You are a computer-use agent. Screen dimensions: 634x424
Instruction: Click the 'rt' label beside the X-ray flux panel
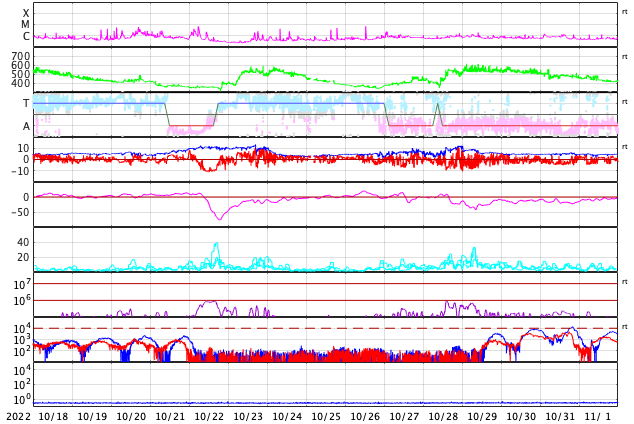click(625, 12)
